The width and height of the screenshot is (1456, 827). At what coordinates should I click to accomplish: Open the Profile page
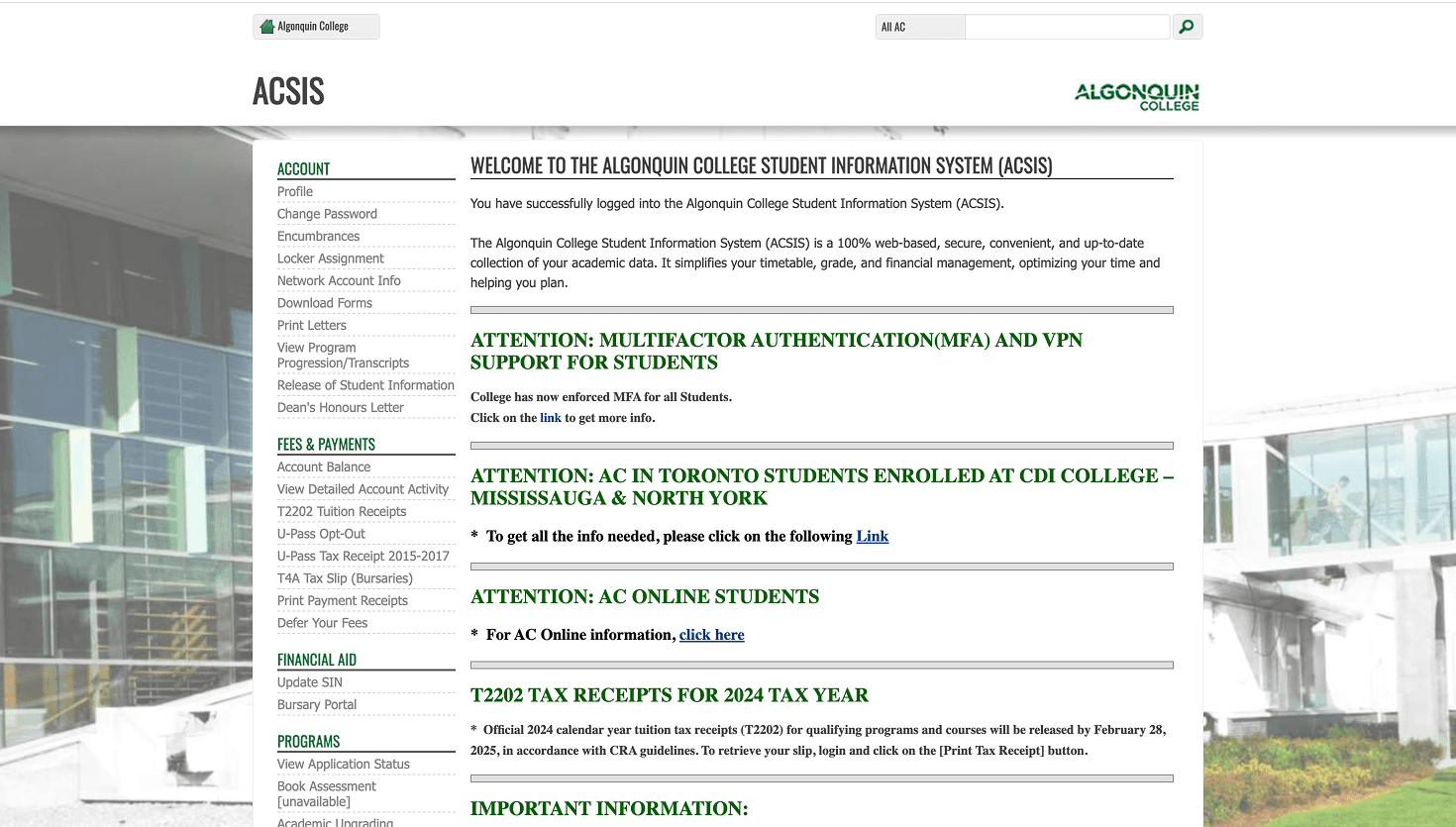click(x=295, y=191)
